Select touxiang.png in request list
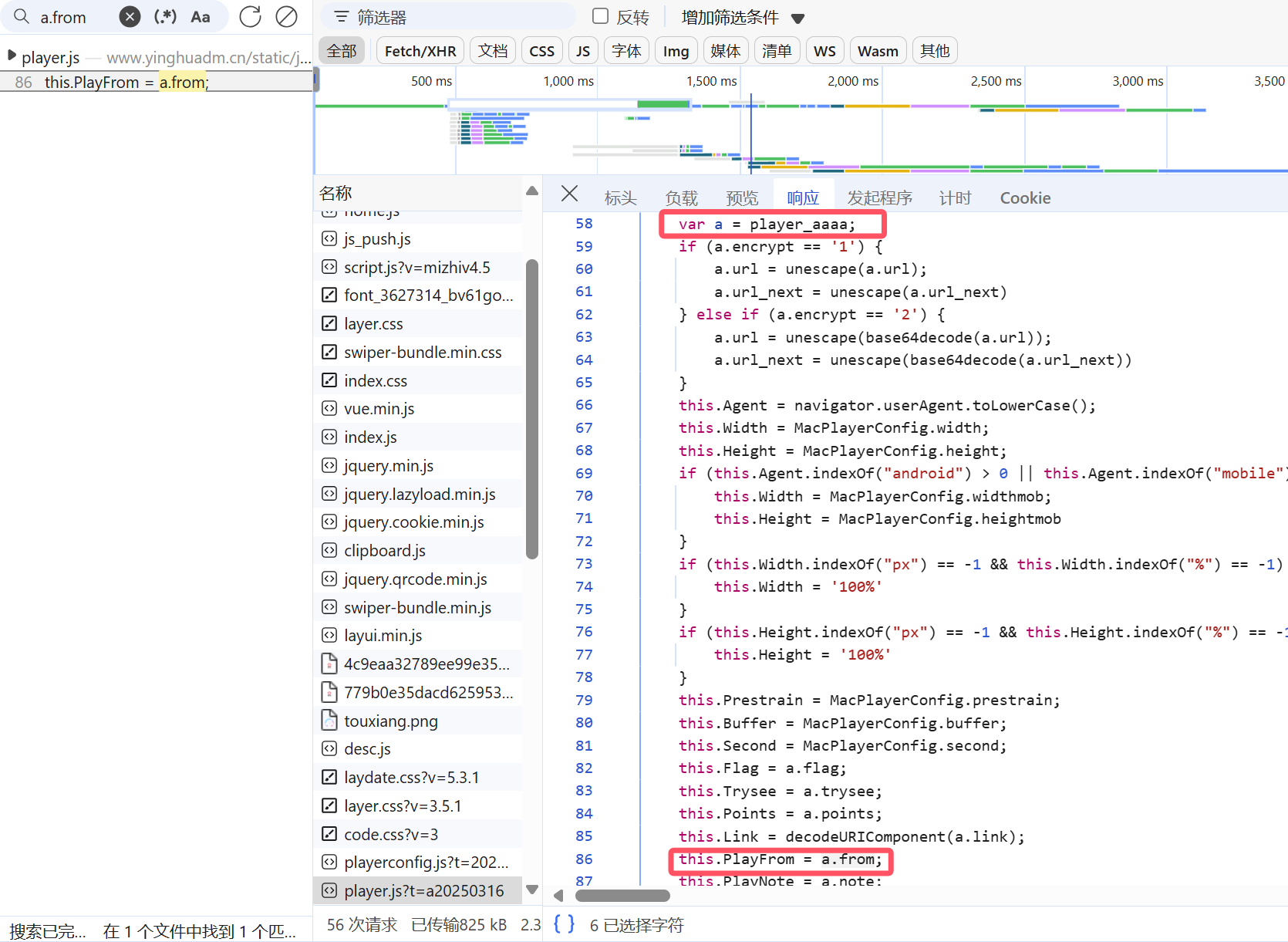The image size is (1288, 942). [x=390, y=721]
